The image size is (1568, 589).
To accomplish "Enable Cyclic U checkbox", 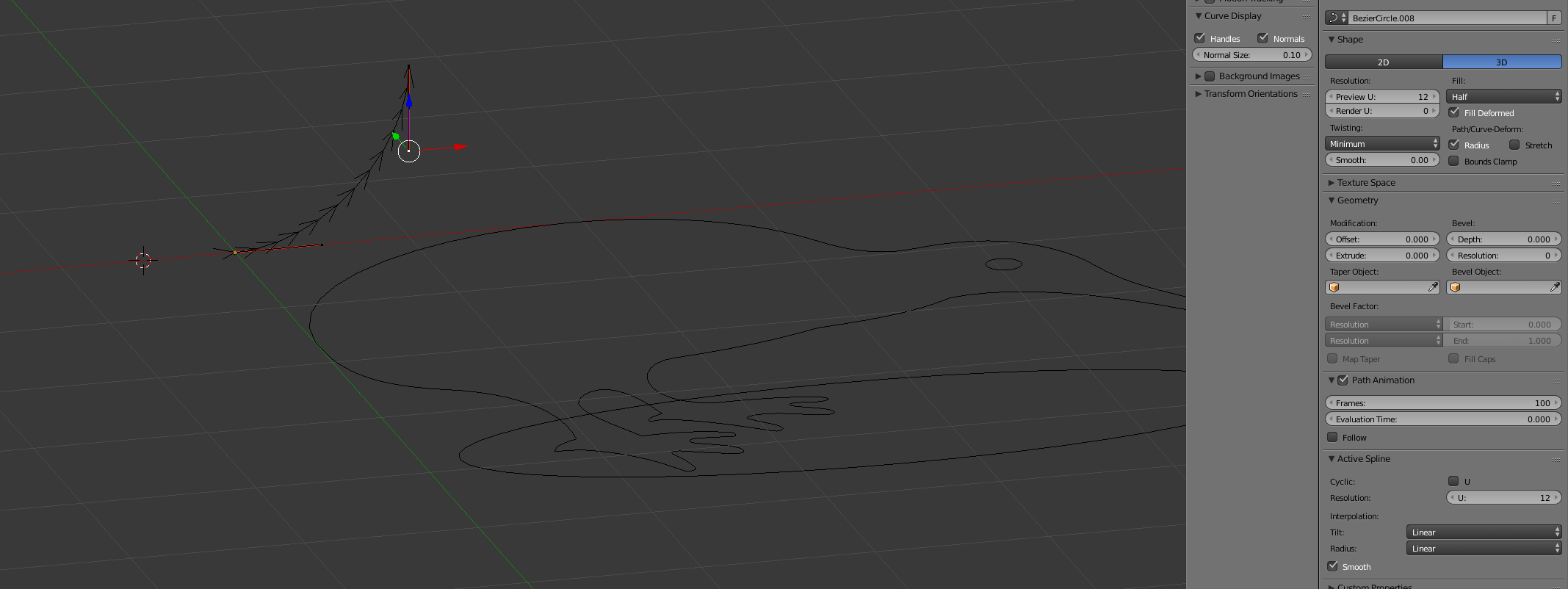I will point(1453,481).
